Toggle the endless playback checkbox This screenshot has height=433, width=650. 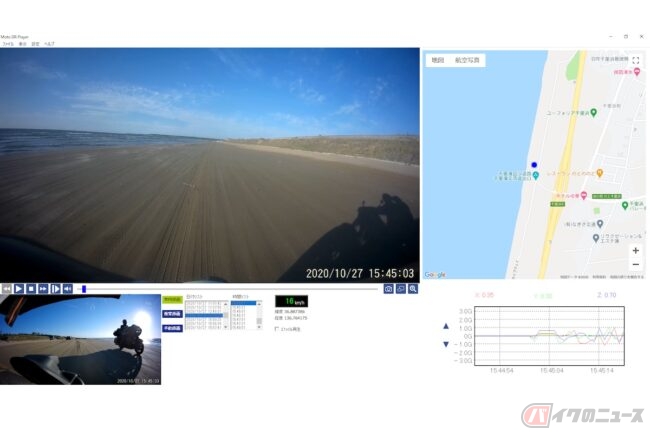tap(276, 329)
